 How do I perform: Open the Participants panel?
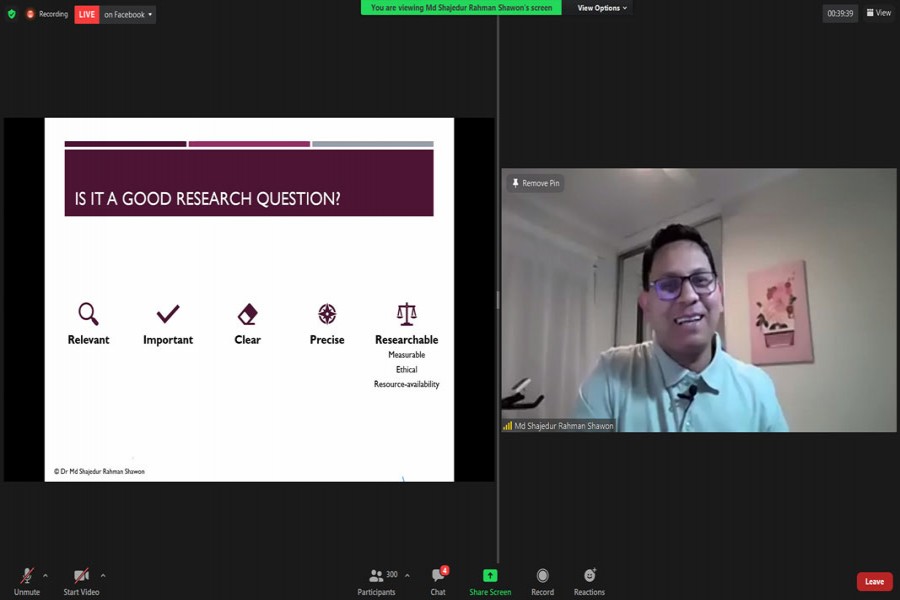(x=377, y=578)
